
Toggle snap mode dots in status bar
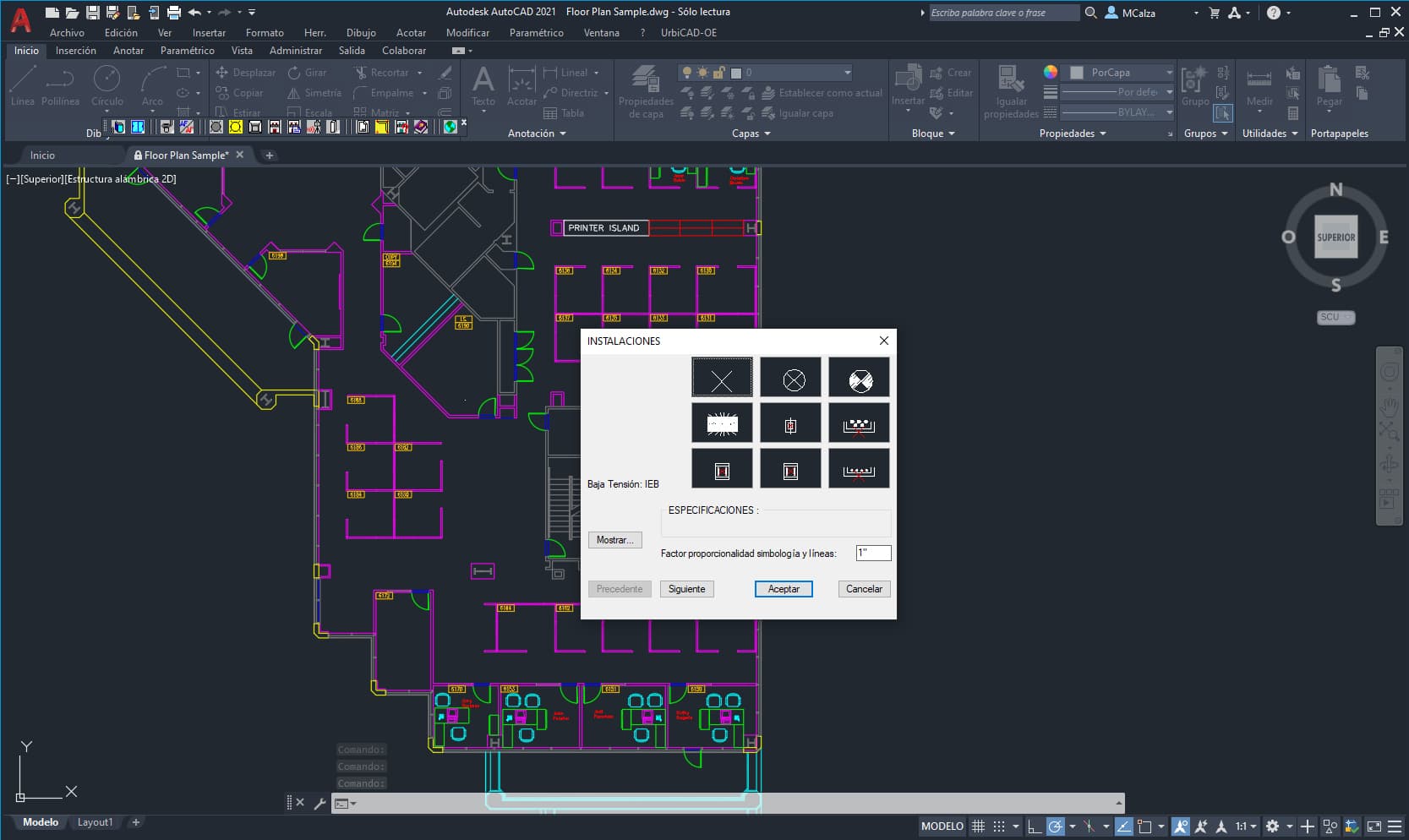(999, 826)
